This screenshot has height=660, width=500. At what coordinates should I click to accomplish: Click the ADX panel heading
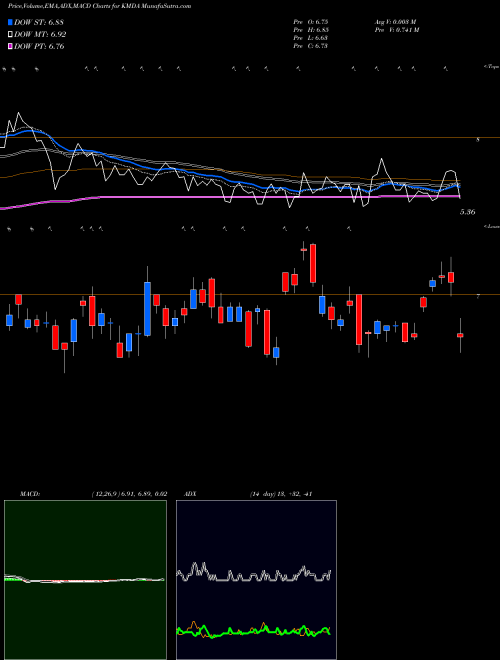[190, 494]
